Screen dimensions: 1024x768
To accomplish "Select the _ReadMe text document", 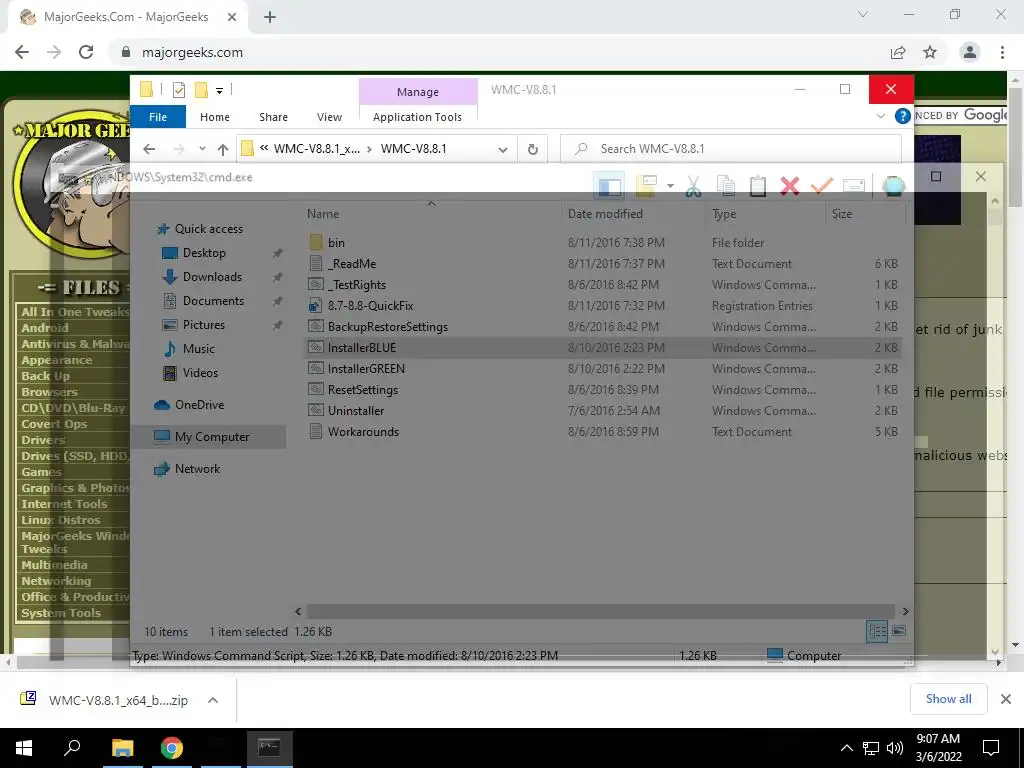I will pos(352,264).
